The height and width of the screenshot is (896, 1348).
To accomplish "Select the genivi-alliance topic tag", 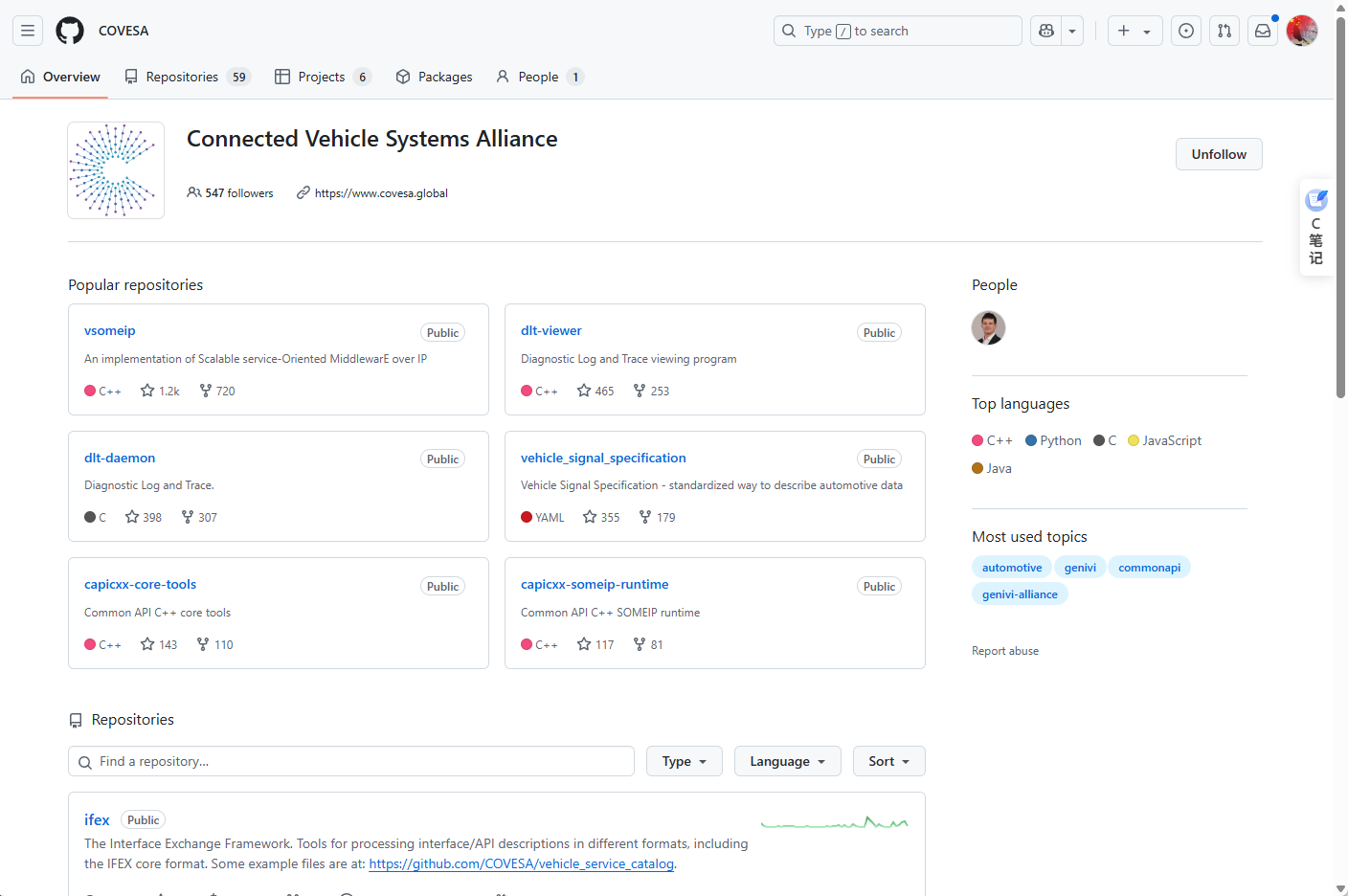I will (1020, 594).
